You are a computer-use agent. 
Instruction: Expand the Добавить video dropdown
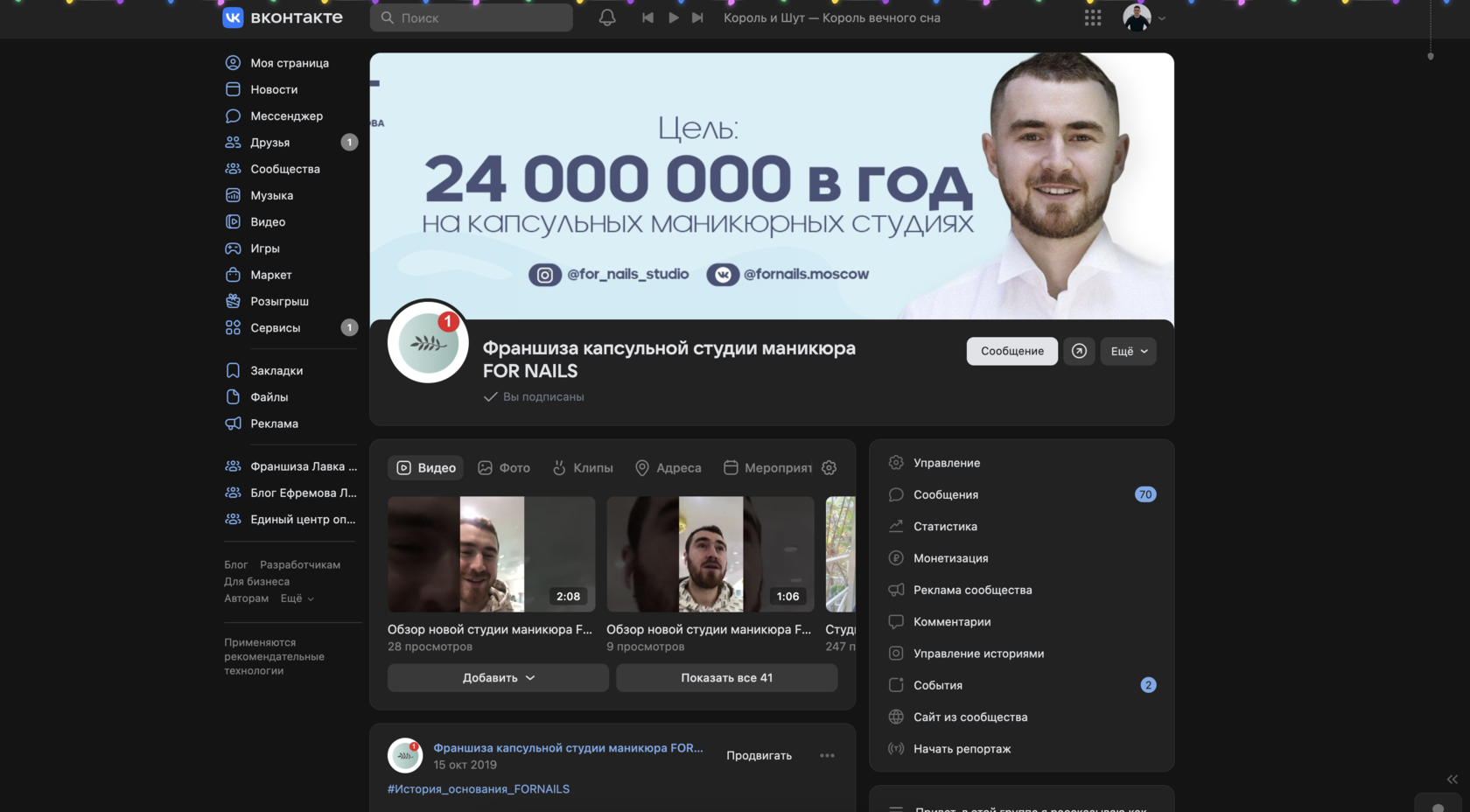(498, 677)
